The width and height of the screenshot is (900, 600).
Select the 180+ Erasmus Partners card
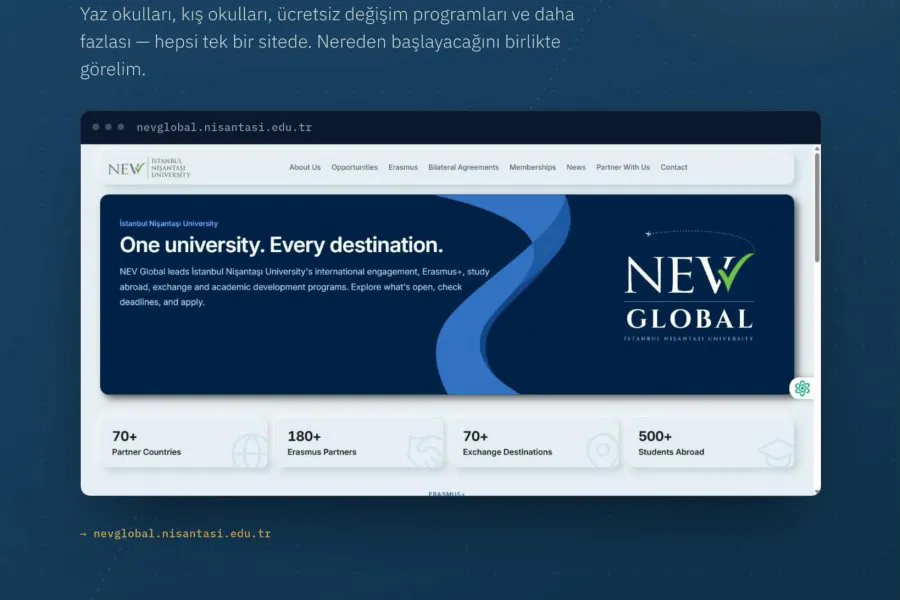coord(361,443)
